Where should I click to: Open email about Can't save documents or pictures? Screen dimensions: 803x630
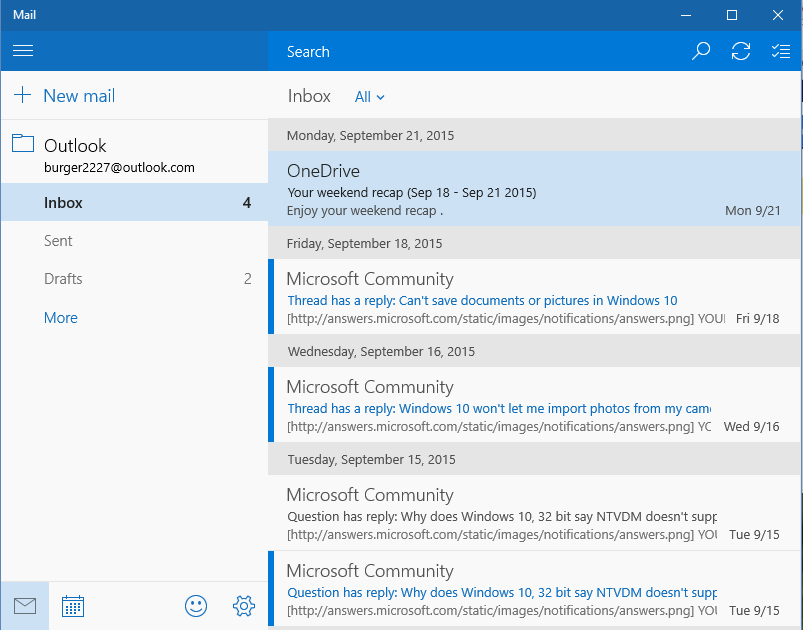click(x=534, y=297)
